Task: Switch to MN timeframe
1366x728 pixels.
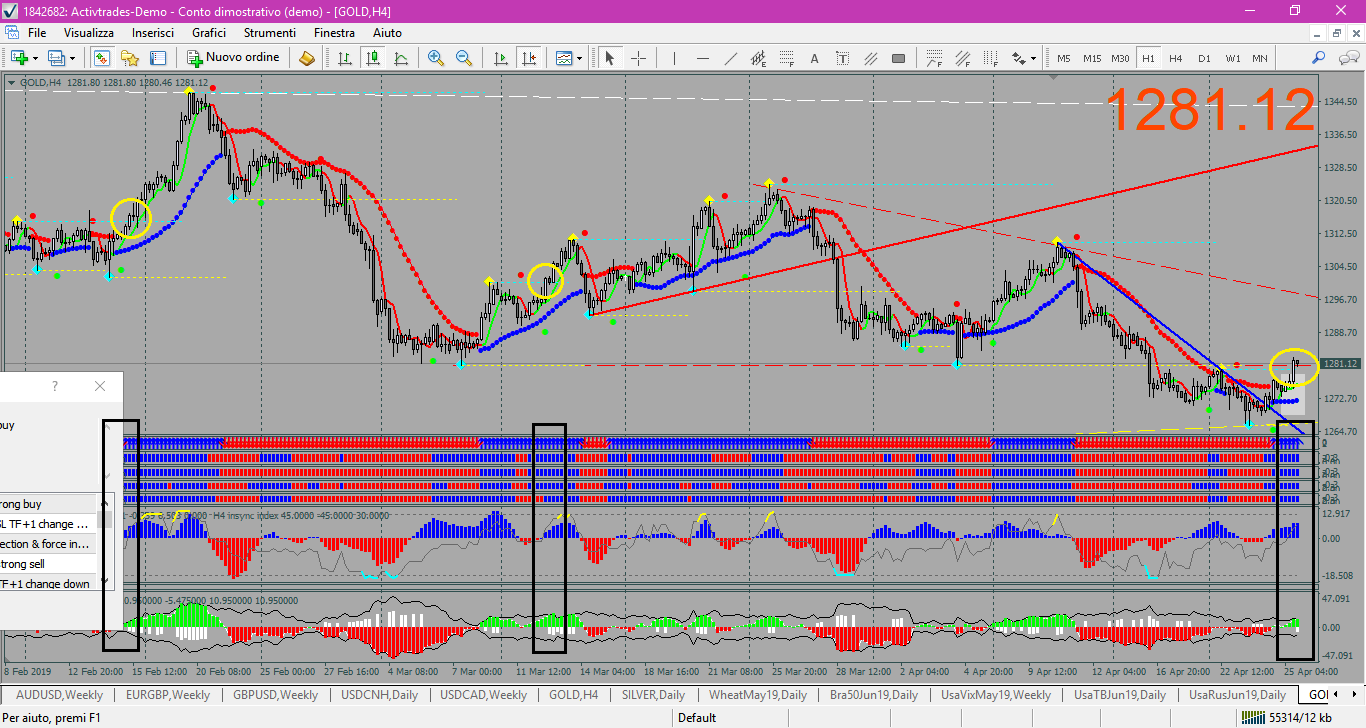Action: click(1260, 58)
